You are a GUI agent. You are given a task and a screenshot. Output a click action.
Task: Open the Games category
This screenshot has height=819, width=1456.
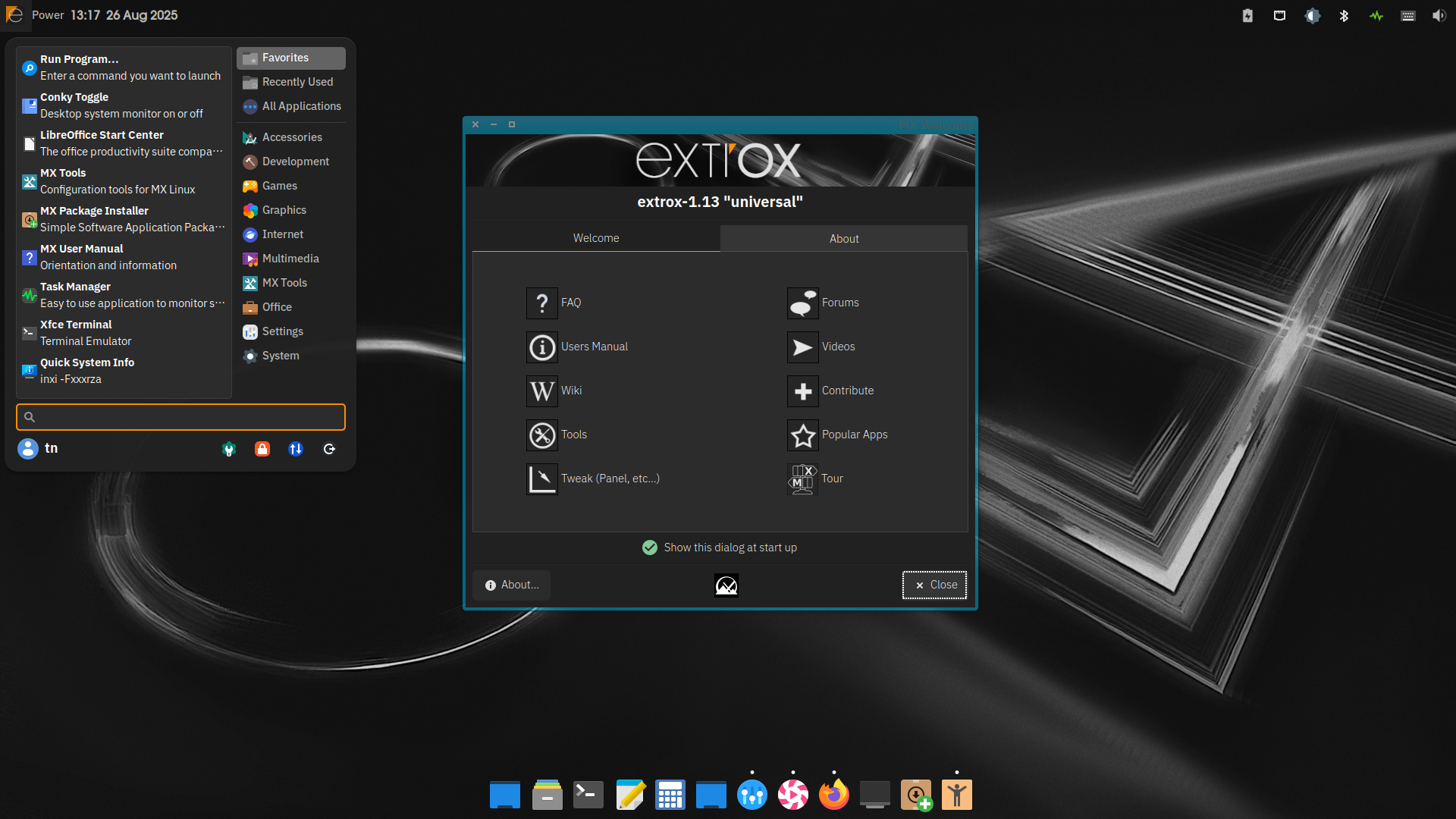291,186
